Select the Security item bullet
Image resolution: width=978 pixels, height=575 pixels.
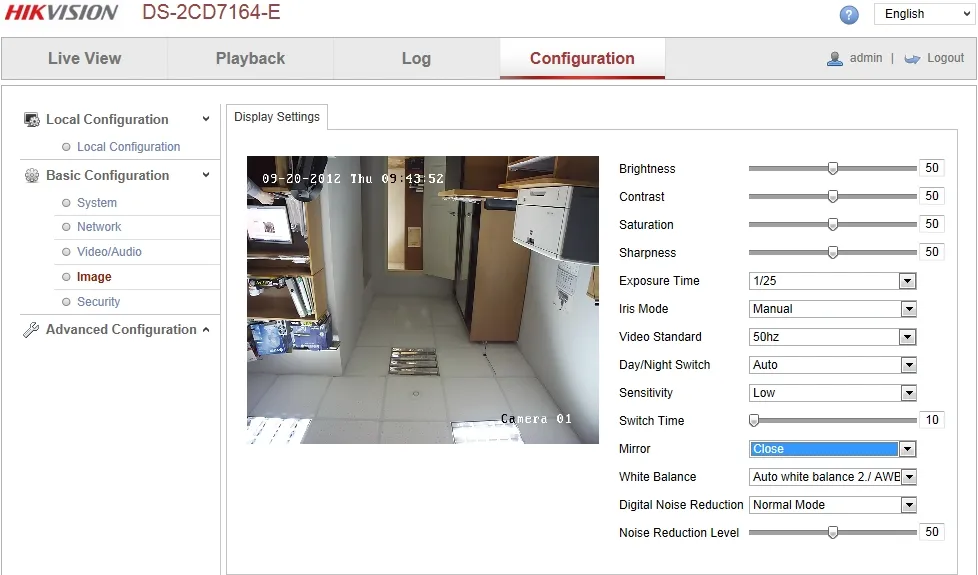point(66,302)
